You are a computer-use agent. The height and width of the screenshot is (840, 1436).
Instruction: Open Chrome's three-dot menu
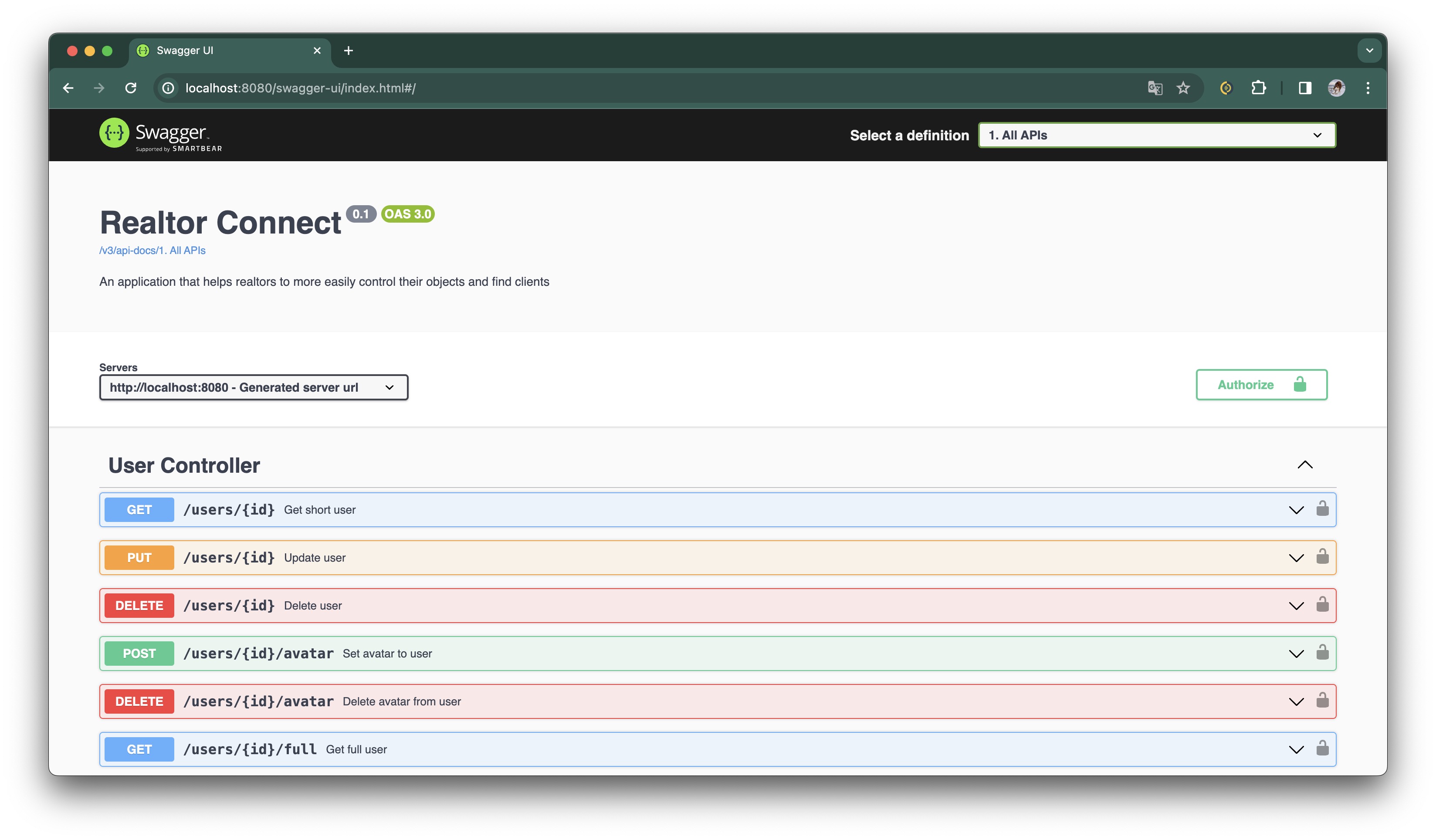click(1368, 88)
